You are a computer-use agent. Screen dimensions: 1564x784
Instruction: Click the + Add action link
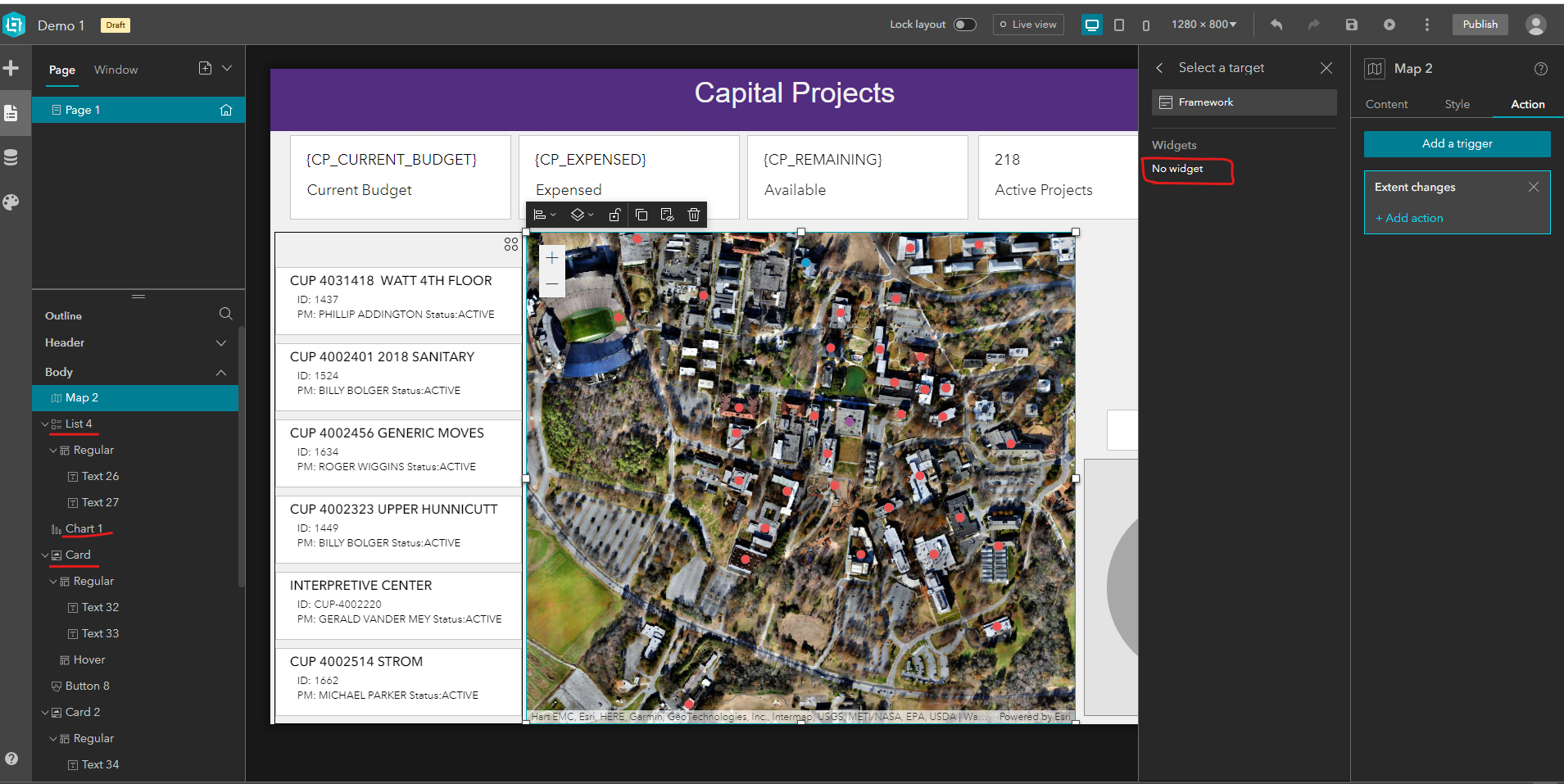pyautogui.click(x=1409, y=218)
